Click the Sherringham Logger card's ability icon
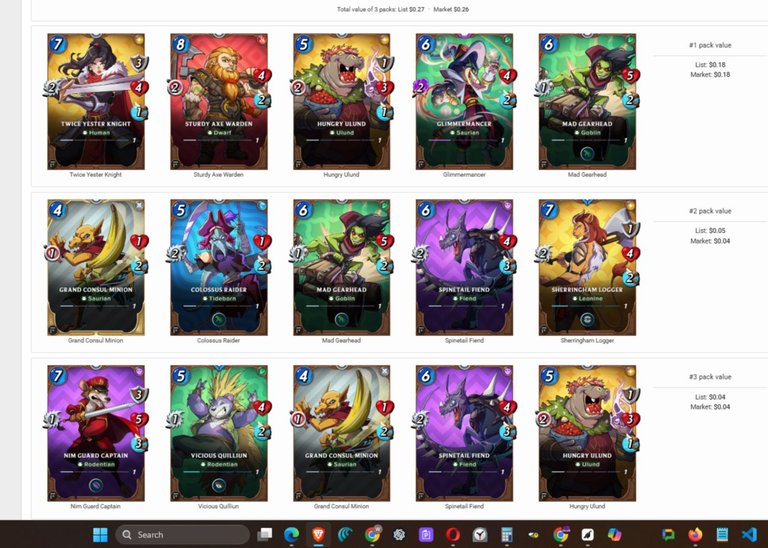Image resolution: width=768 pixels, height=548 pixels. [587, 320]
